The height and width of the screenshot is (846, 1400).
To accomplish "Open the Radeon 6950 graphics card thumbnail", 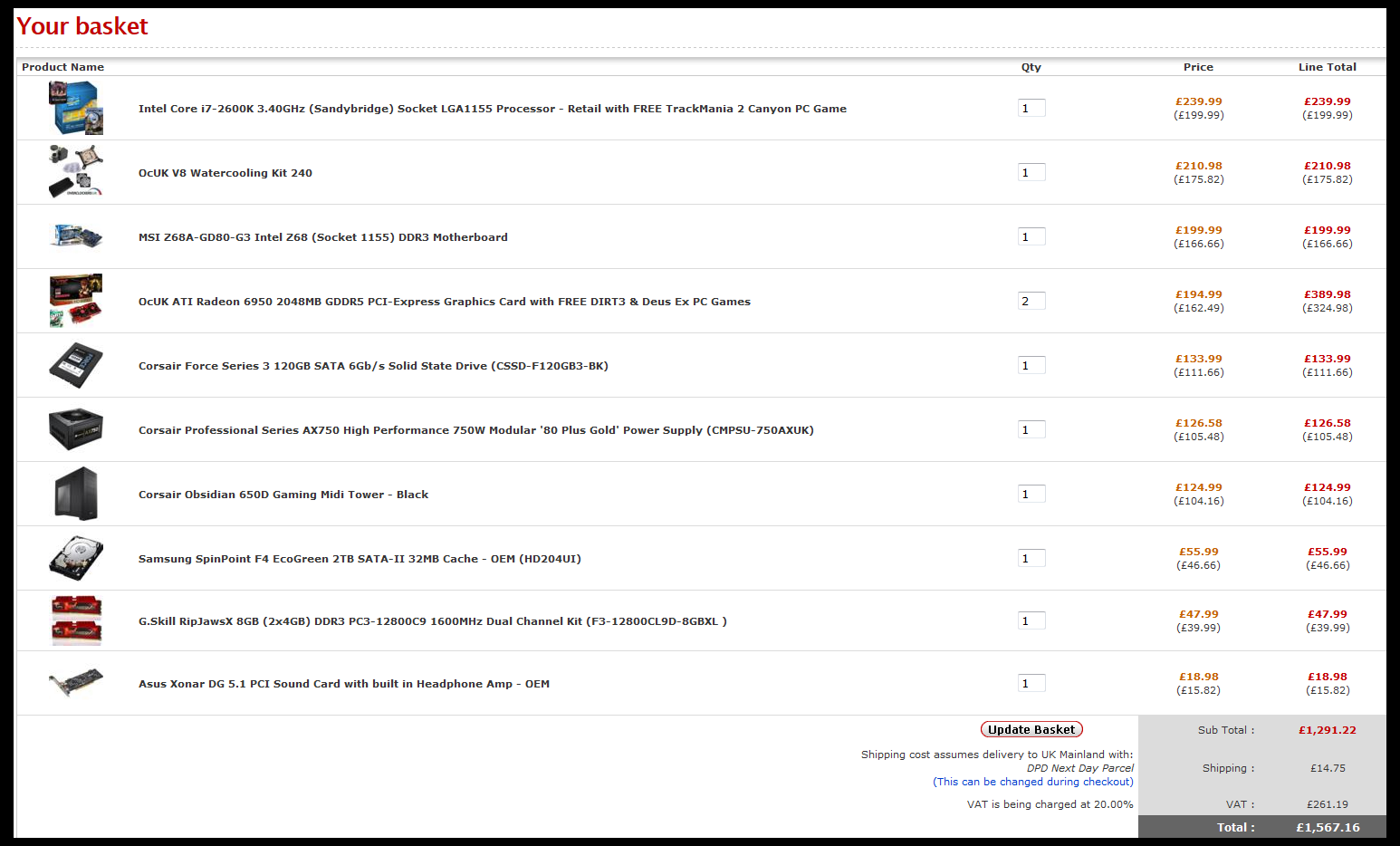I will [x=76, y=301].
